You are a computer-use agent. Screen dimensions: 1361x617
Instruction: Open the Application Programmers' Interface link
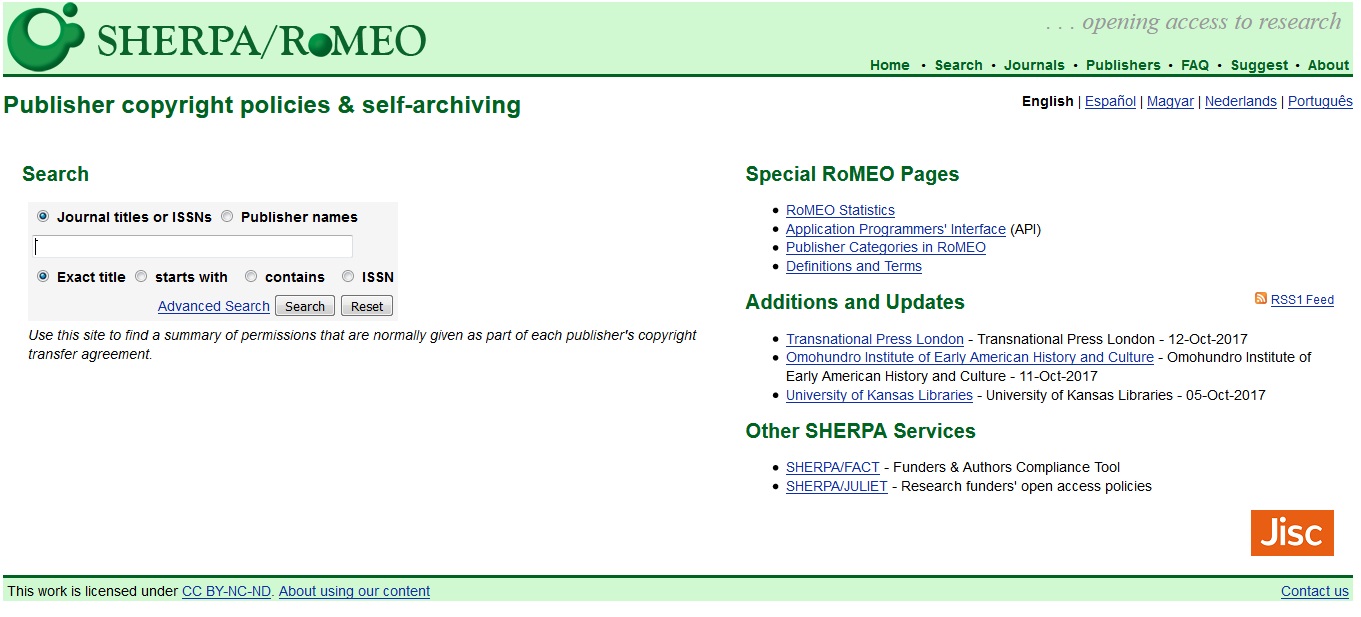(896, 229)
